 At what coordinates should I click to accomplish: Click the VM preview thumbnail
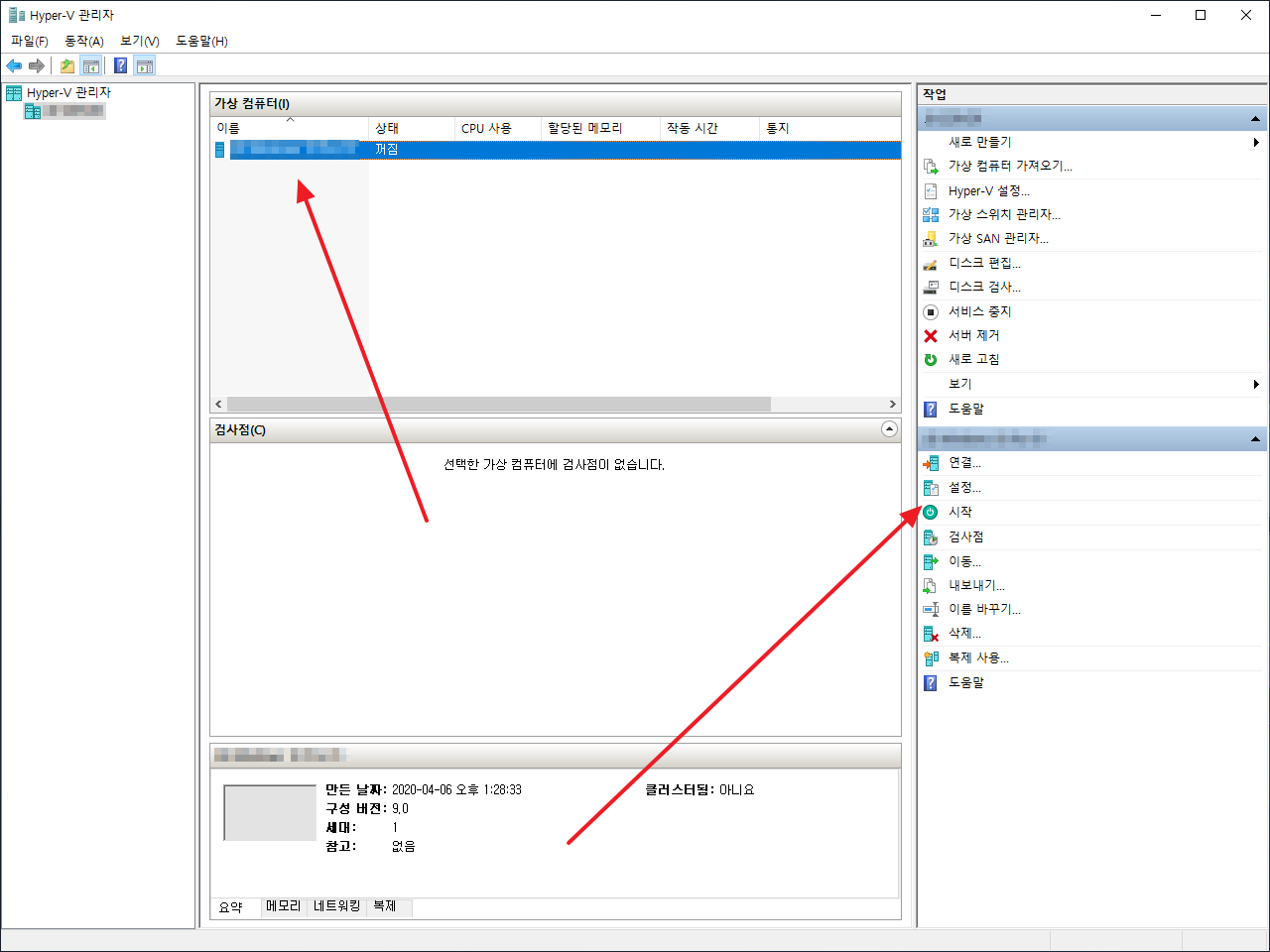[270, 813]
